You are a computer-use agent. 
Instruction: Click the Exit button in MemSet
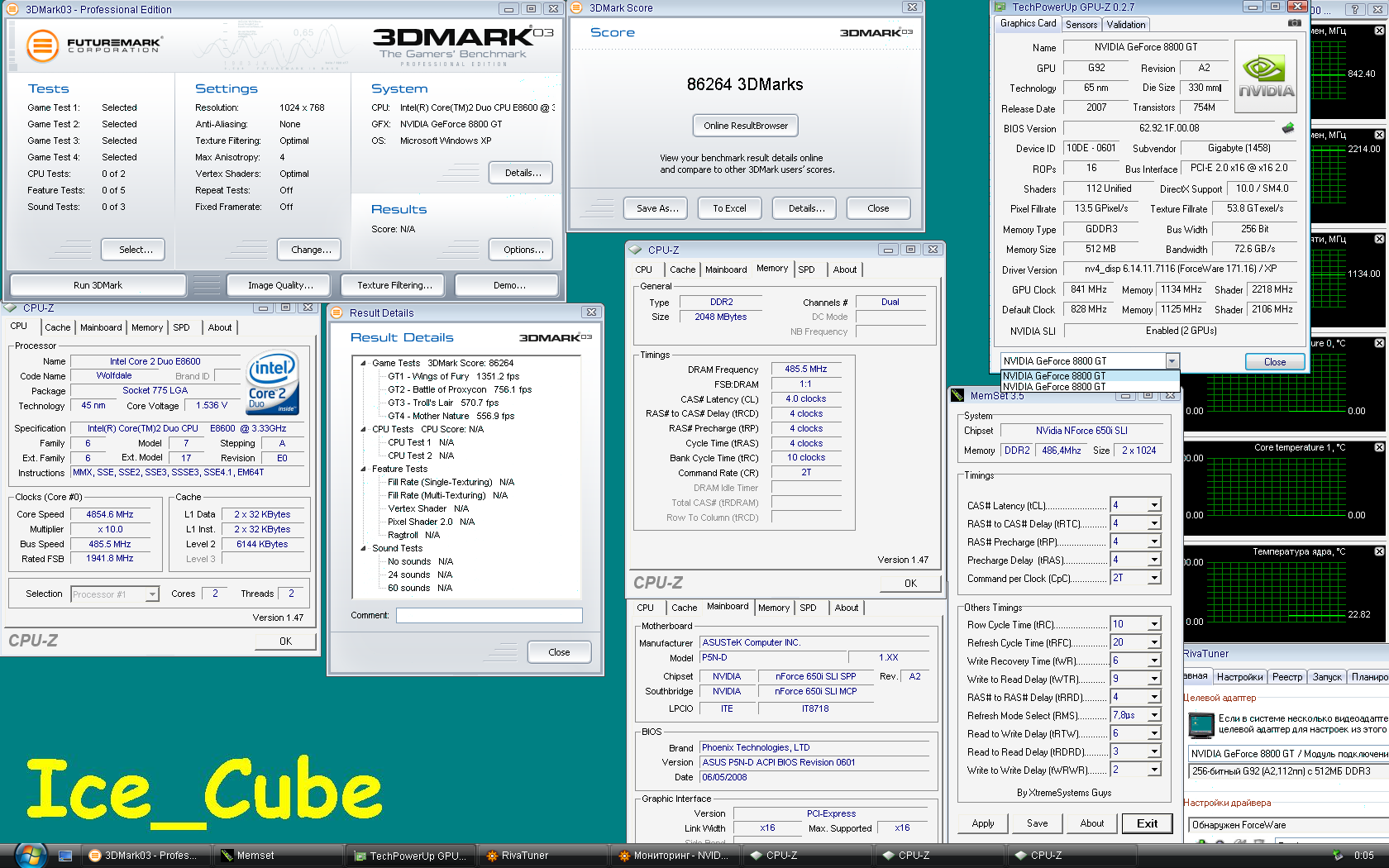[1147, 823]
